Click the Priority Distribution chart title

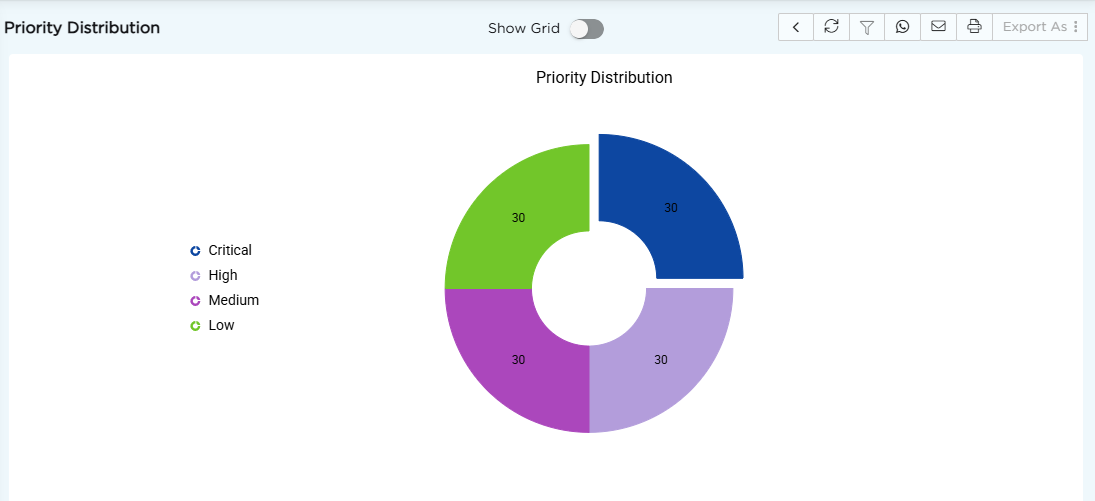click(604, 78)
